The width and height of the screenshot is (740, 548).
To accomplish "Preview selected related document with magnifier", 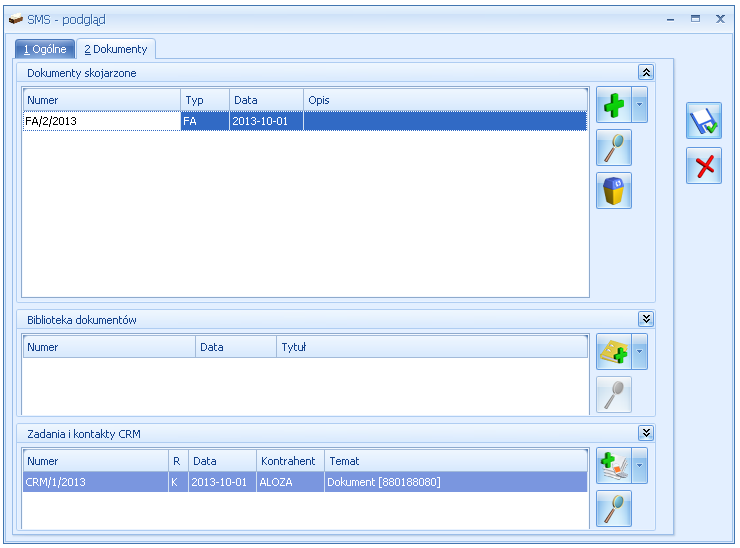I will tap(614, 148).
